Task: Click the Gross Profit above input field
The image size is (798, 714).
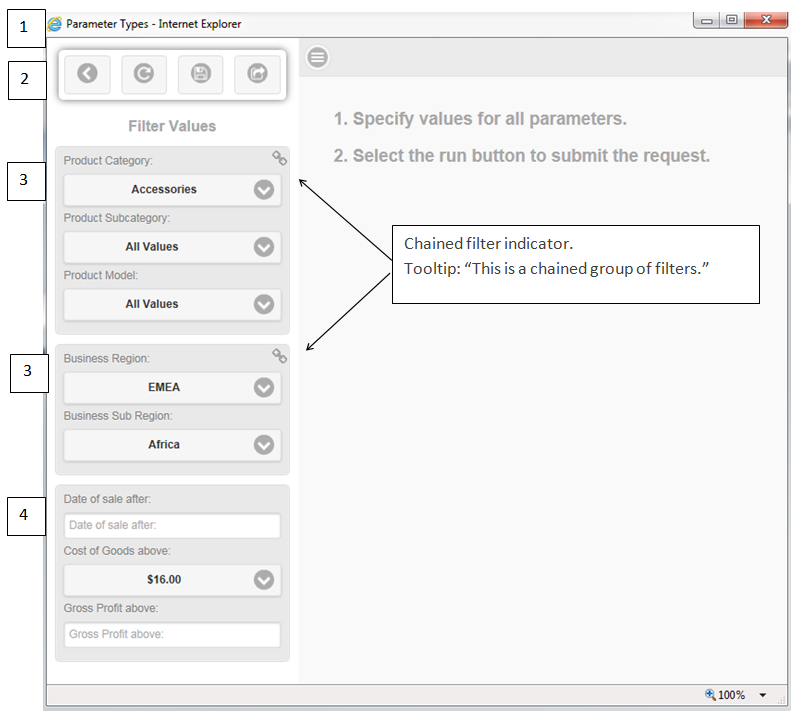Action: click(x=172, y=635)
